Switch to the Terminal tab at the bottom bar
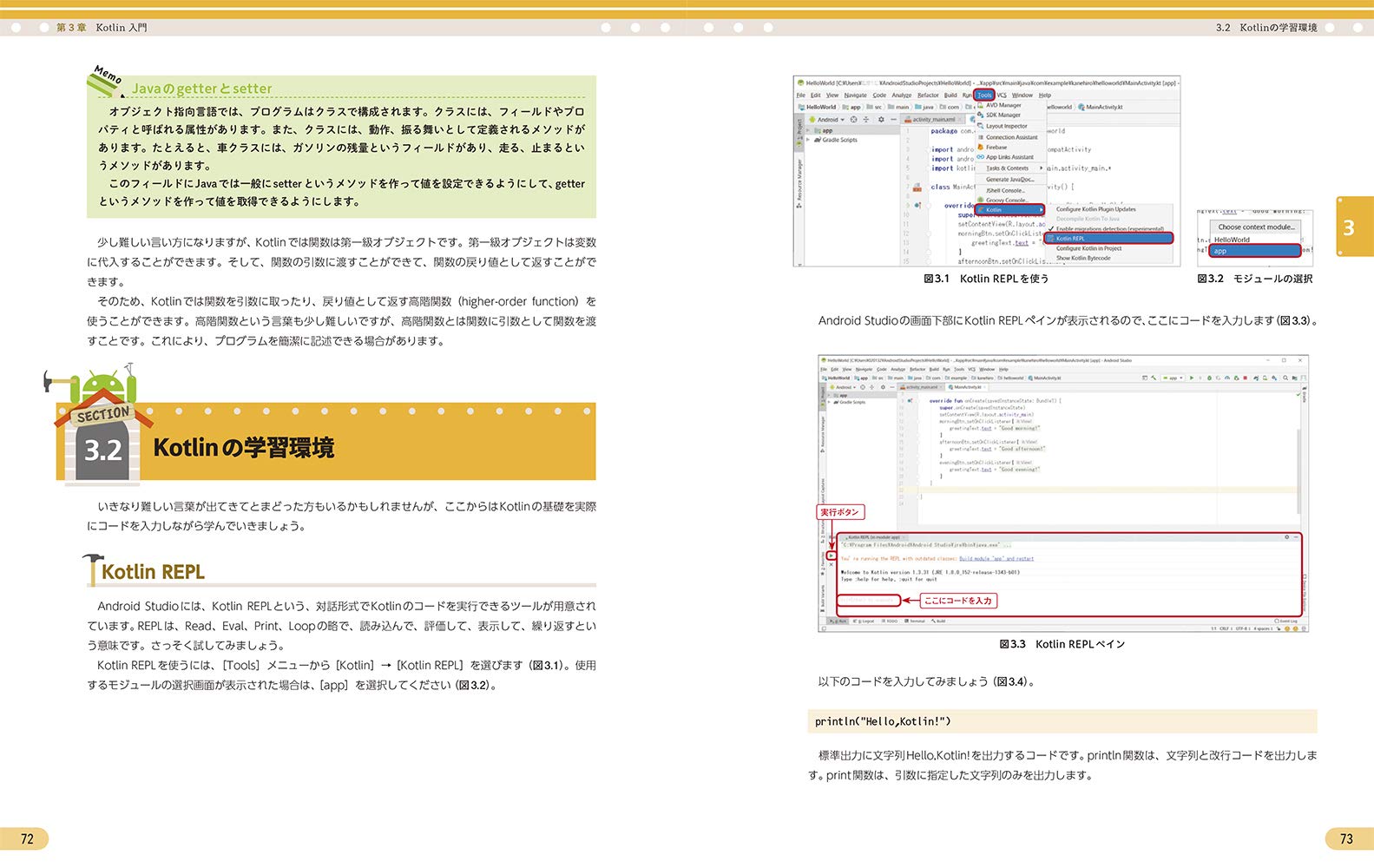 click(915, 621)
